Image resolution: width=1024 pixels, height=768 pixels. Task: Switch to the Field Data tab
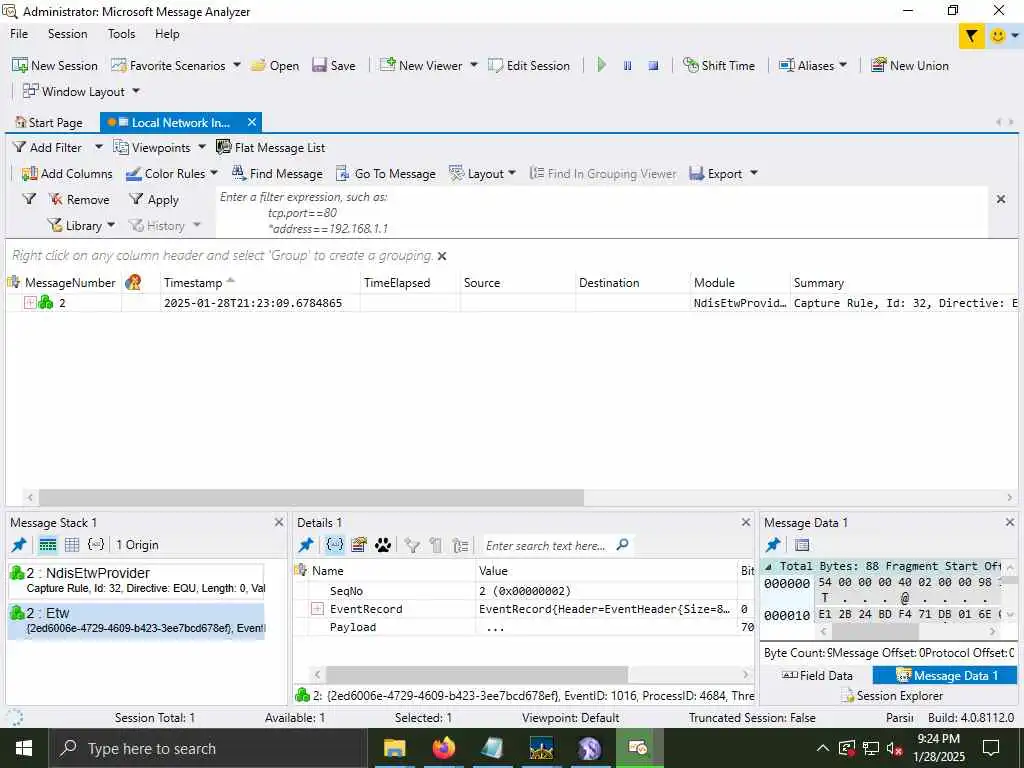tap(816, 676)
